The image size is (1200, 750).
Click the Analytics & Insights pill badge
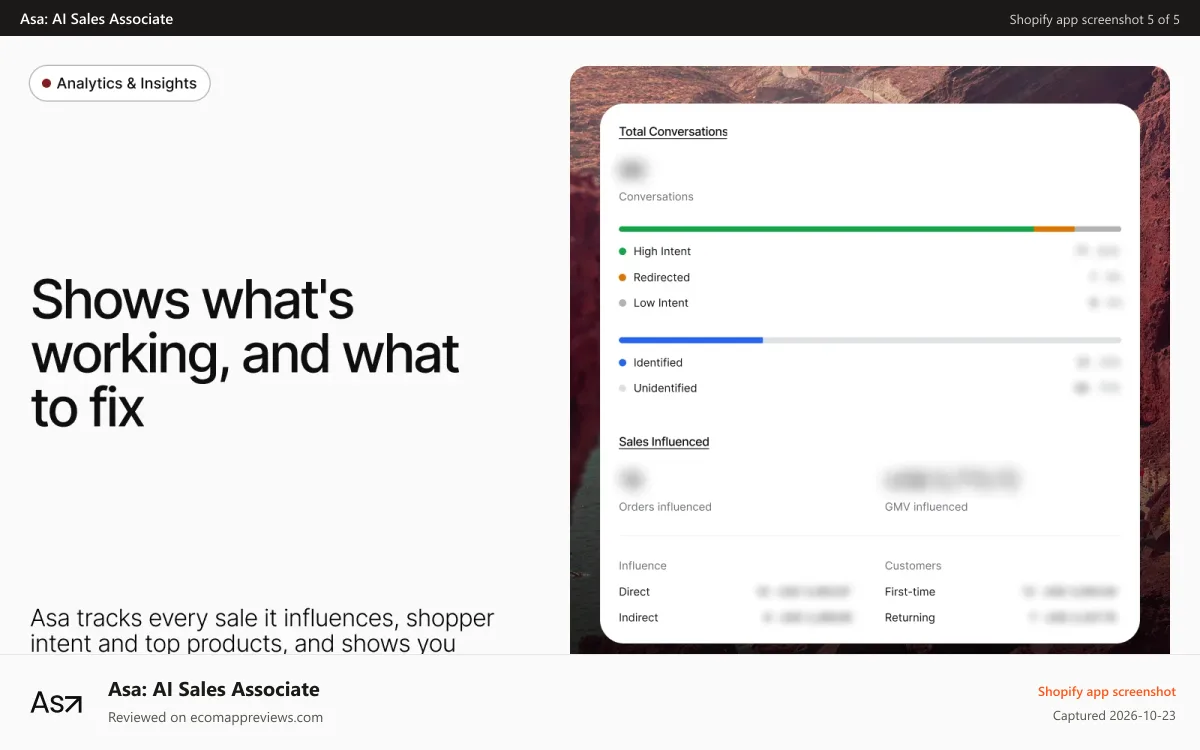[x=120, y=83]
